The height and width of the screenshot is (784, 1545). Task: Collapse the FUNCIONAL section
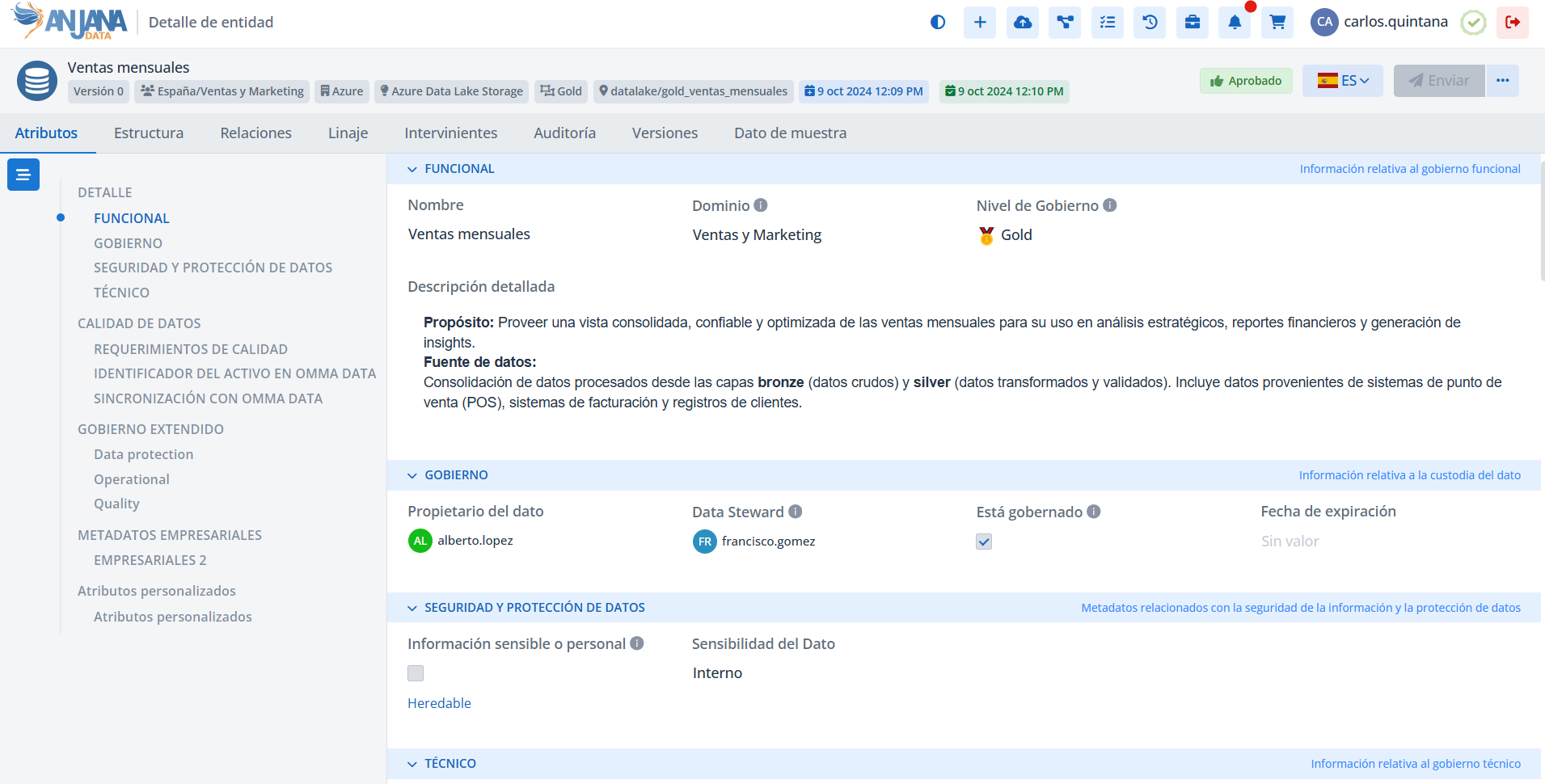pos(412,169)
